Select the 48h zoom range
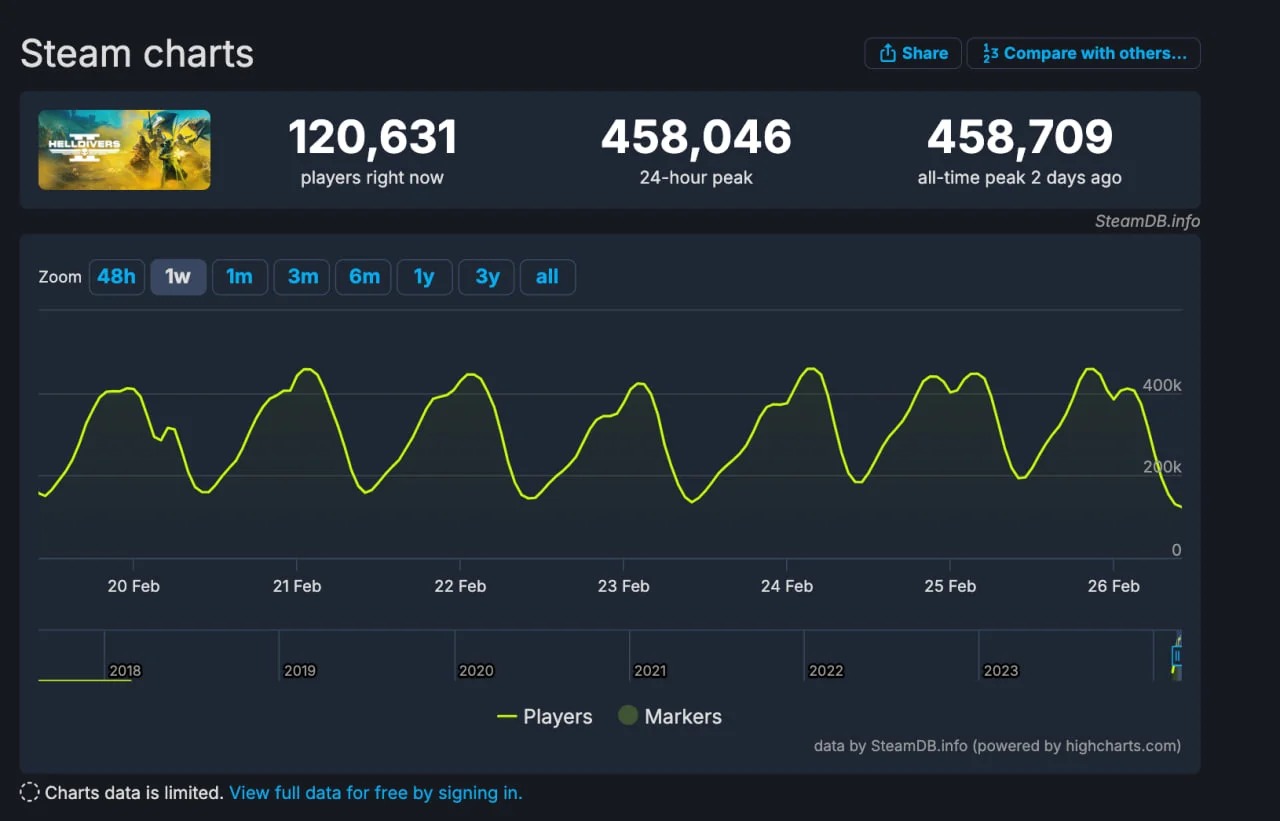The width and height of the screenshot is (1280, 821). [117, 277]
